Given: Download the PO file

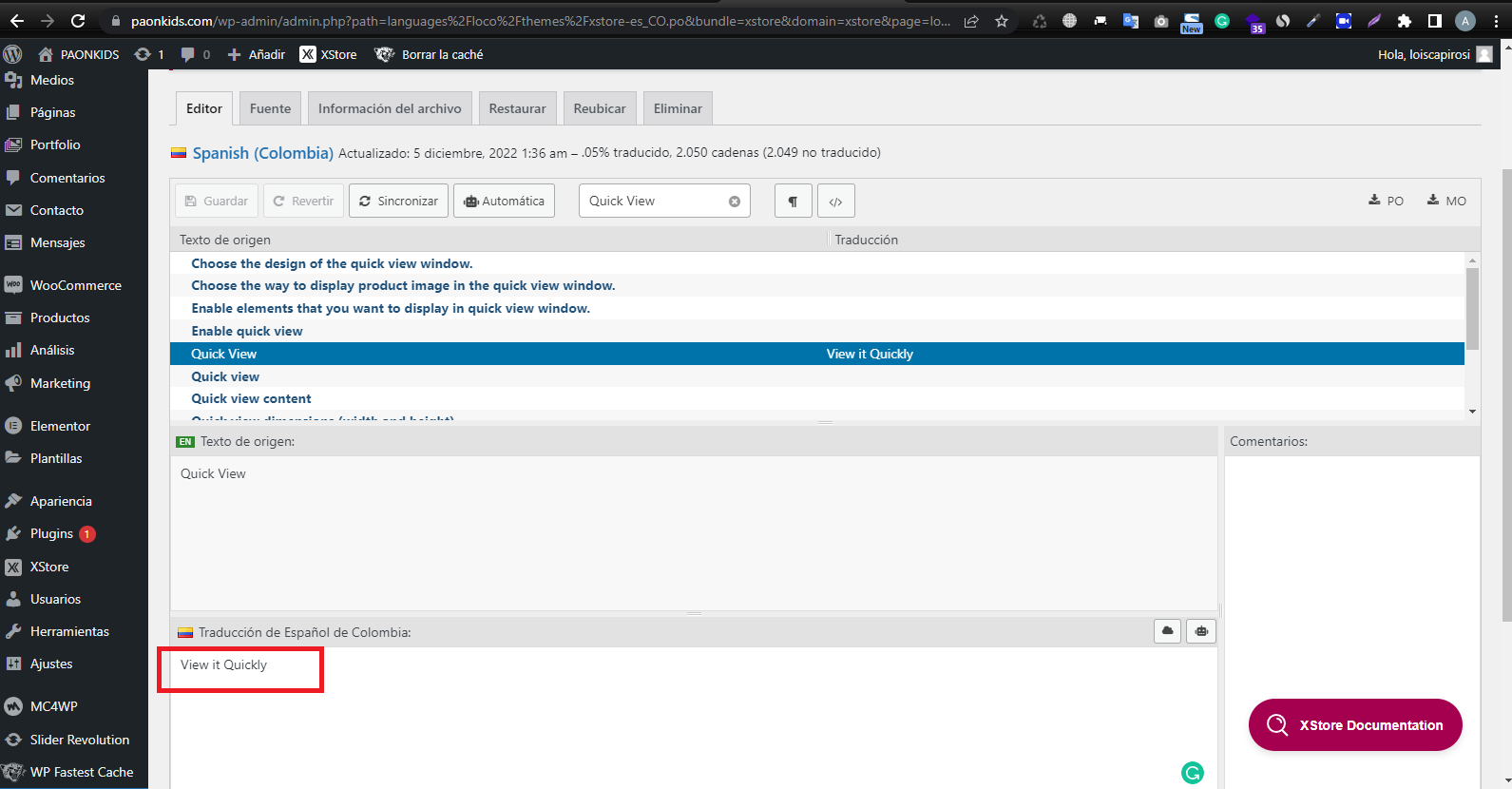Looking at the screenshot, I should [x=1386, y=201].
